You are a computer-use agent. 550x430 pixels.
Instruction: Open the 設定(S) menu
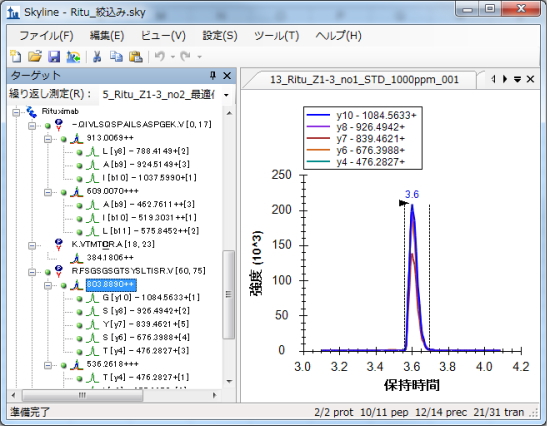(x=220, y=35)
